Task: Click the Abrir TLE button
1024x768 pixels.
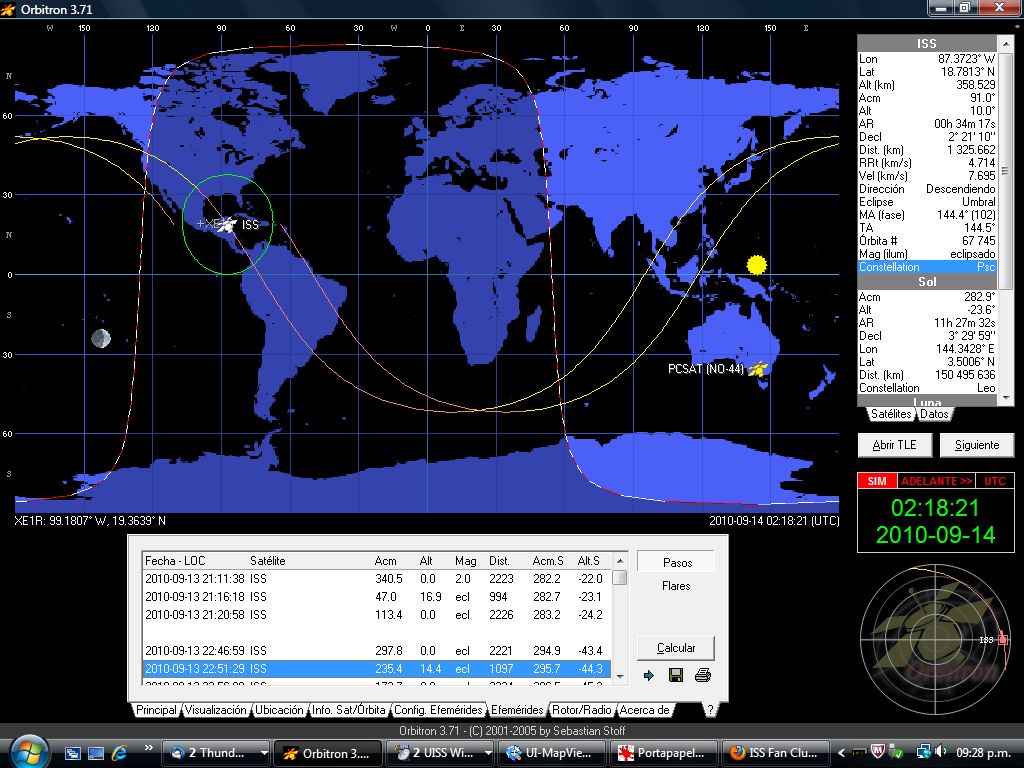Action: [x=894, y=445]
